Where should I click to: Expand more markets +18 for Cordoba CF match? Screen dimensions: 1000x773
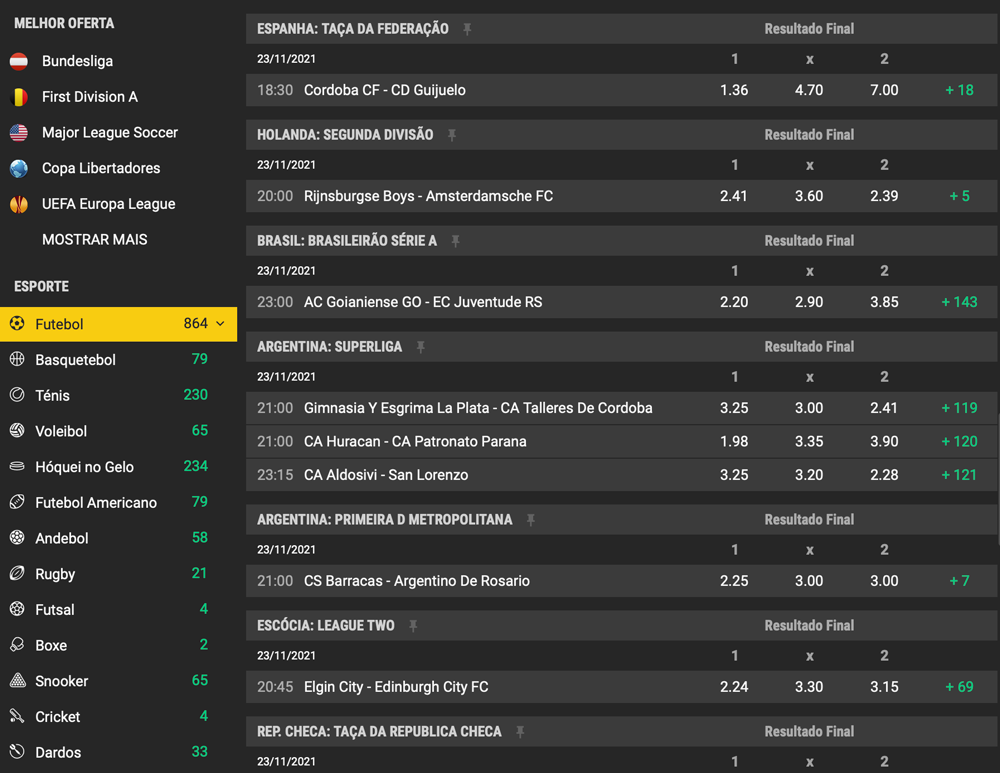click(959, 90)
